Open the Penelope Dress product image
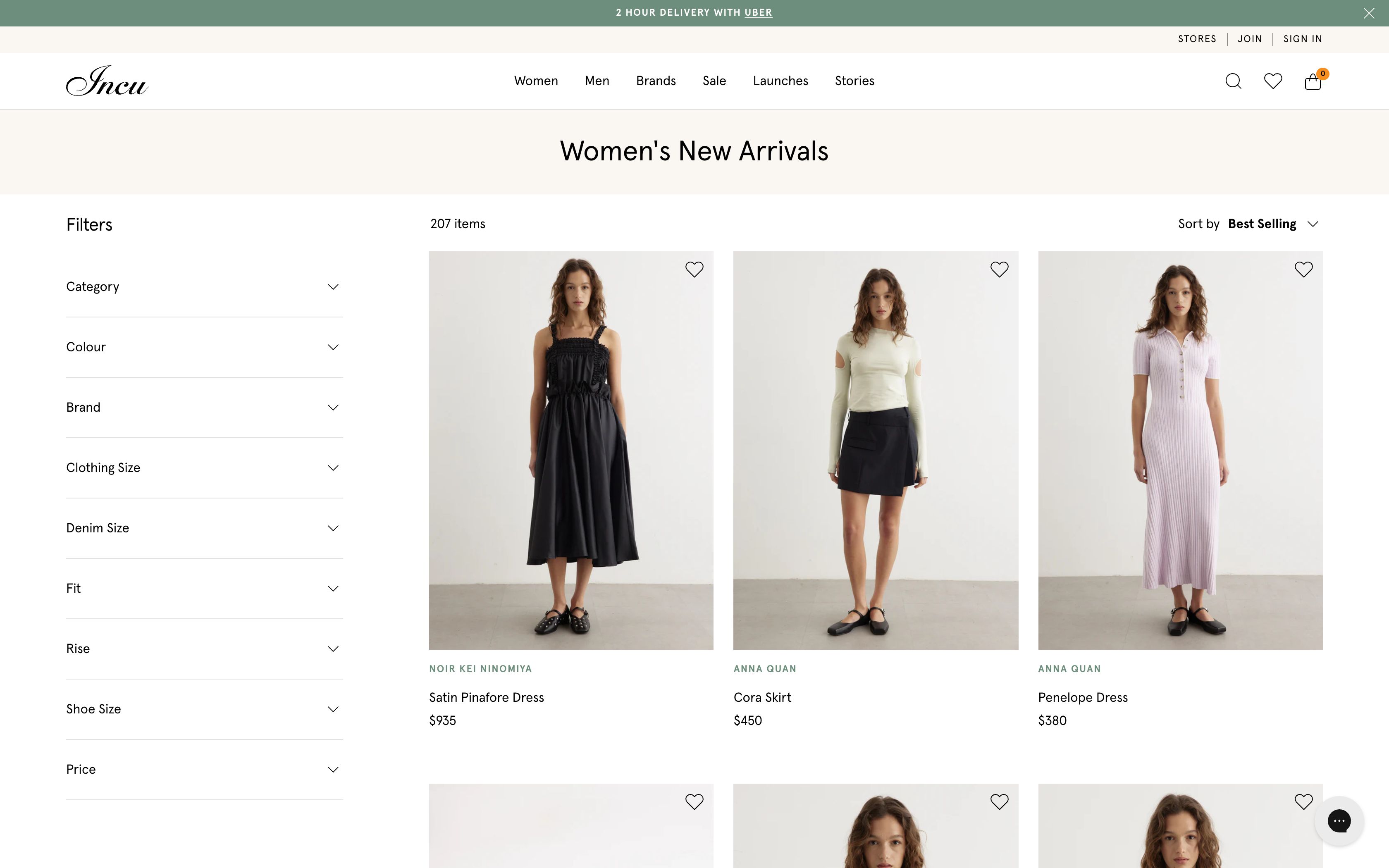The height and width of the screenshot is (868, 1389). (1180, 450)
